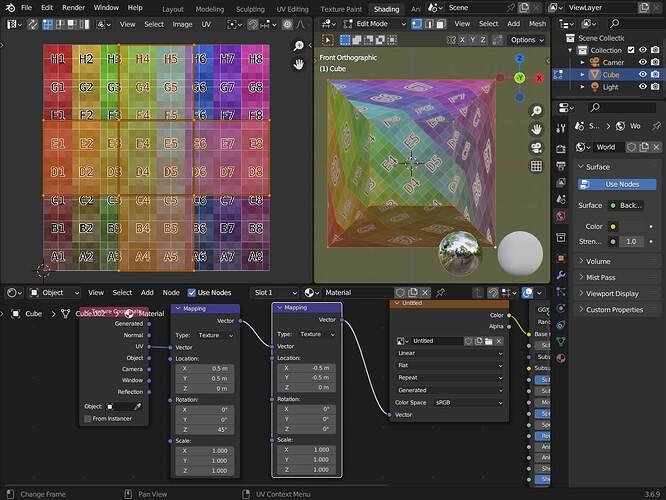This screenshot has height=500, width=666.
Task: Select vertex select mode in 3D viewport
Action: point(417,24)
